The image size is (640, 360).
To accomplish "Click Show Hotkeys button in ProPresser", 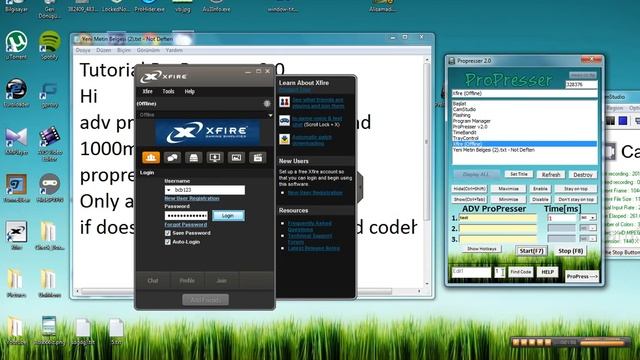I will (x=482, y=249).
